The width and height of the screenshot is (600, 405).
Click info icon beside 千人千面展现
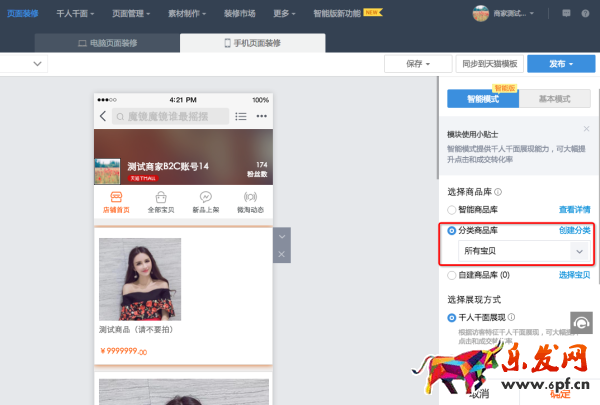tap(511, 317)
